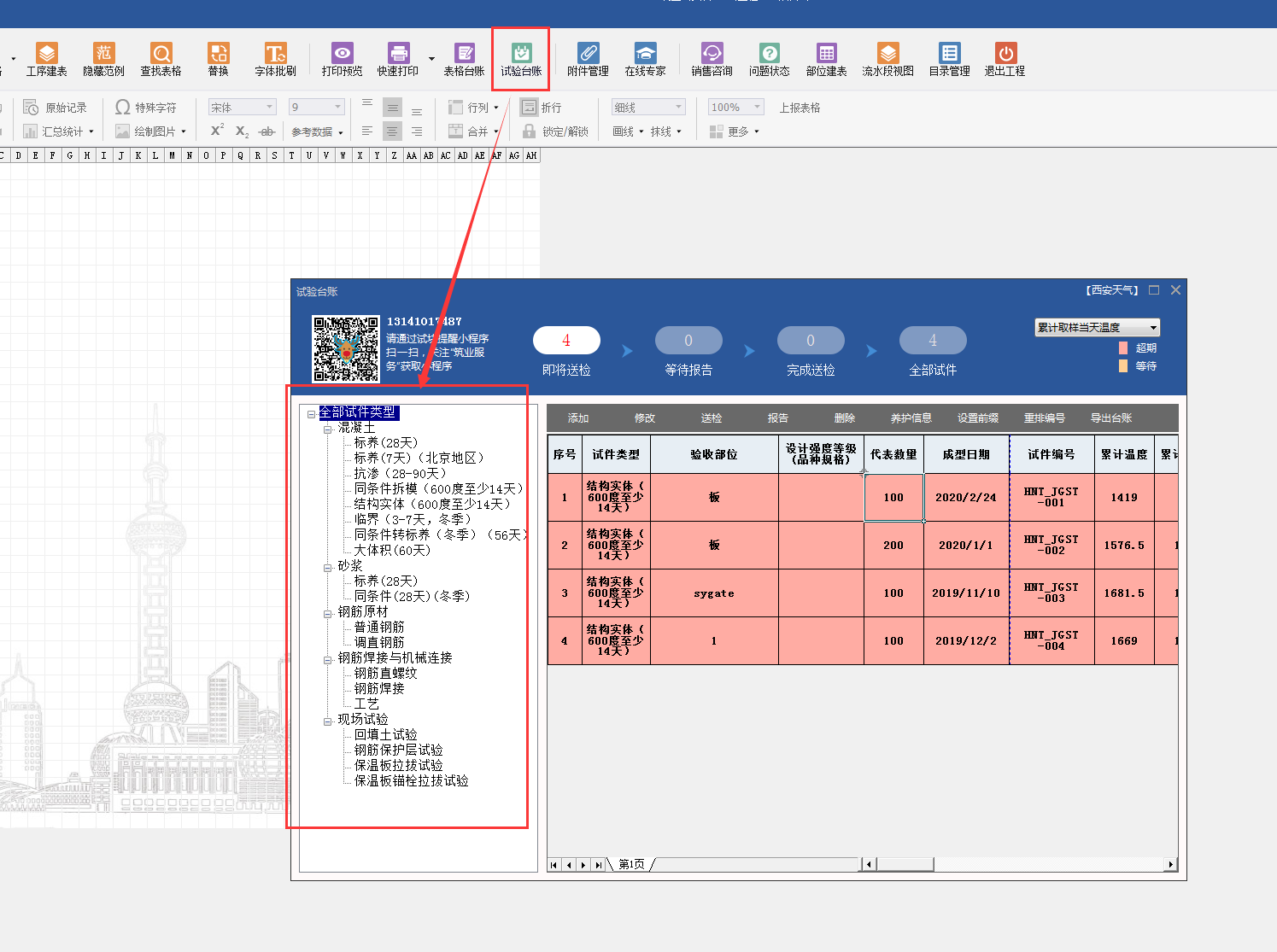Image resolution: width=1277 pixels, height=952 pixels.
Task: Click the 隐藏范例 toolbar icon
Action: 103,60
